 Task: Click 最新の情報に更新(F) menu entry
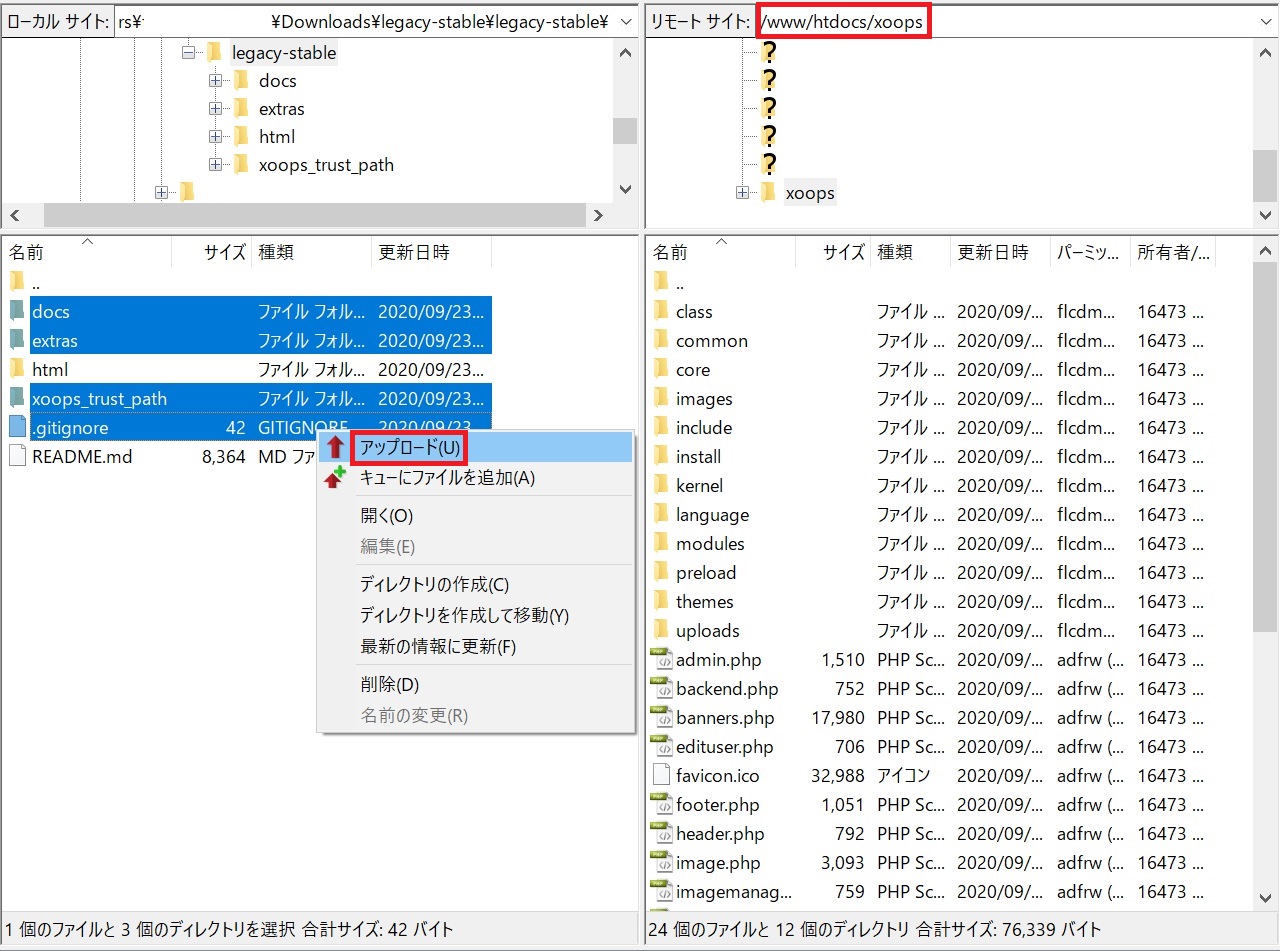coord(476,646)
